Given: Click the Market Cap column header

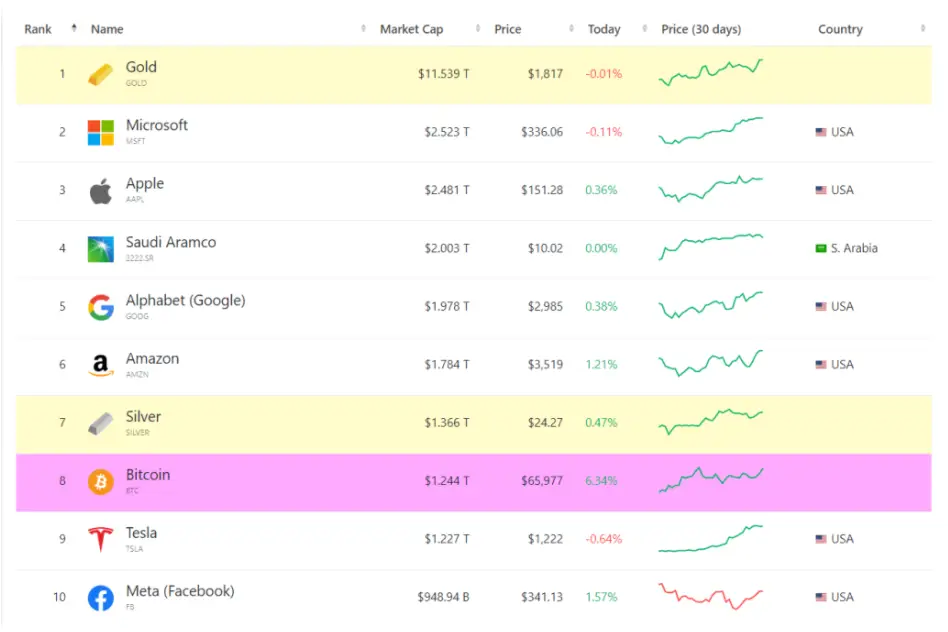Looking at the screenshot, I should tap(411, 29).
